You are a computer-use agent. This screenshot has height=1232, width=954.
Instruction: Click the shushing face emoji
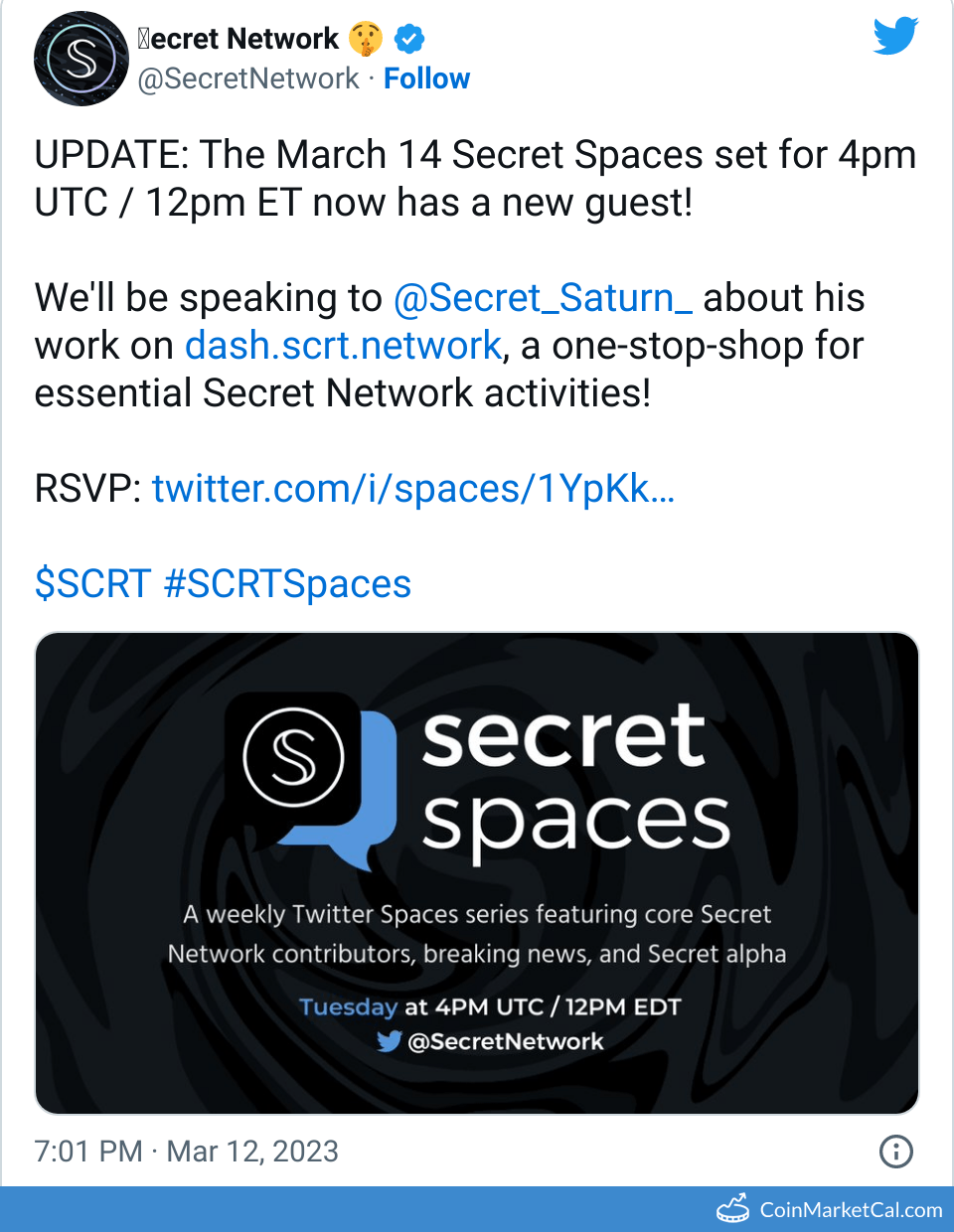click(366, 39)
